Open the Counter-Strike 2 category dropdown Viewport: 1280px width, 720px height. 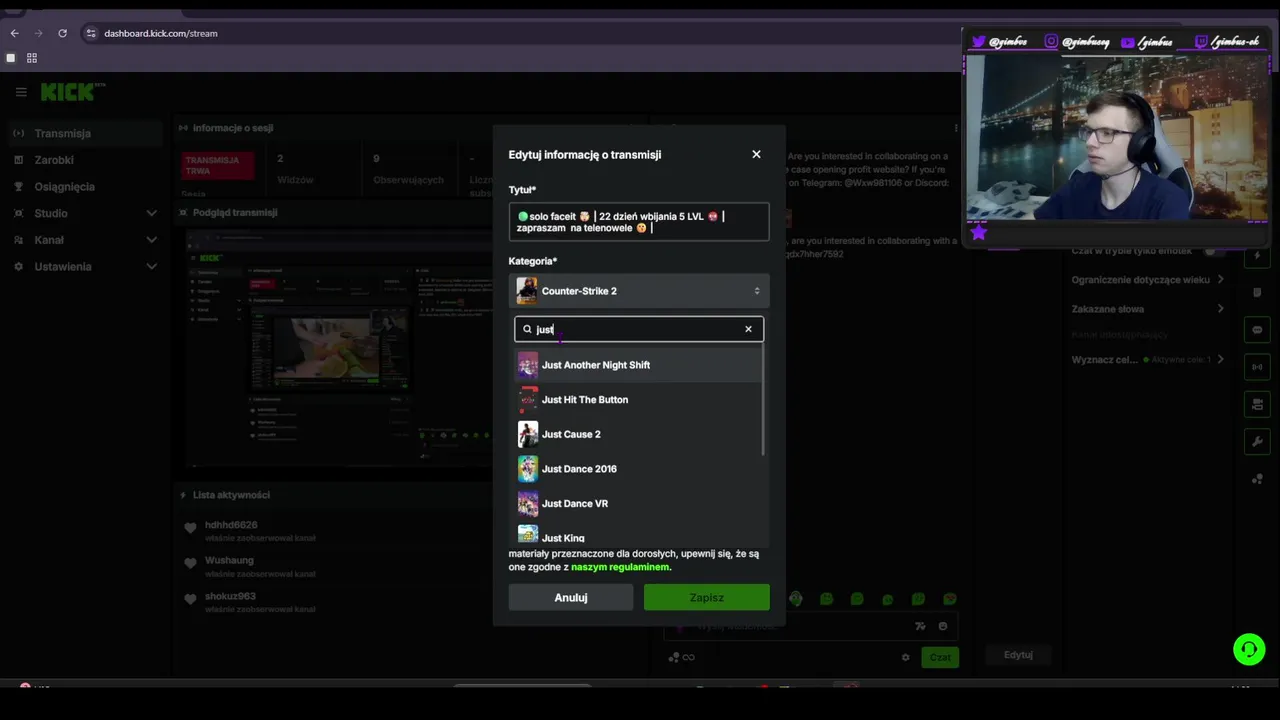(x=639, y=291)
